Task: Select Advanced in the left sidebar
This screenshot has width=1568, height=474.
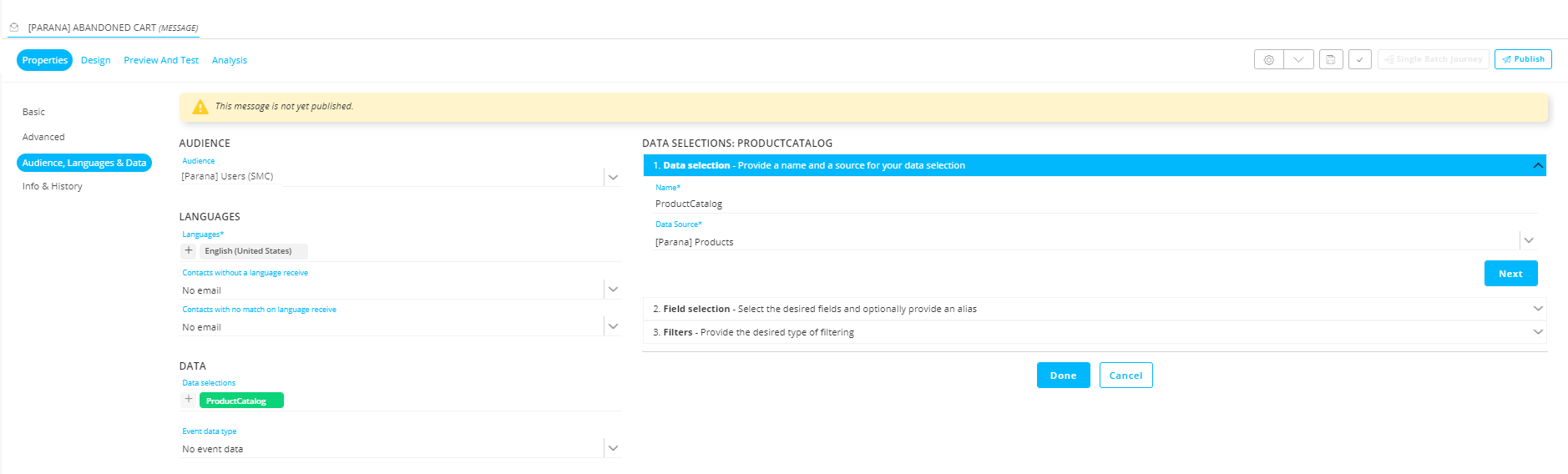Action: tap(43, 137)
